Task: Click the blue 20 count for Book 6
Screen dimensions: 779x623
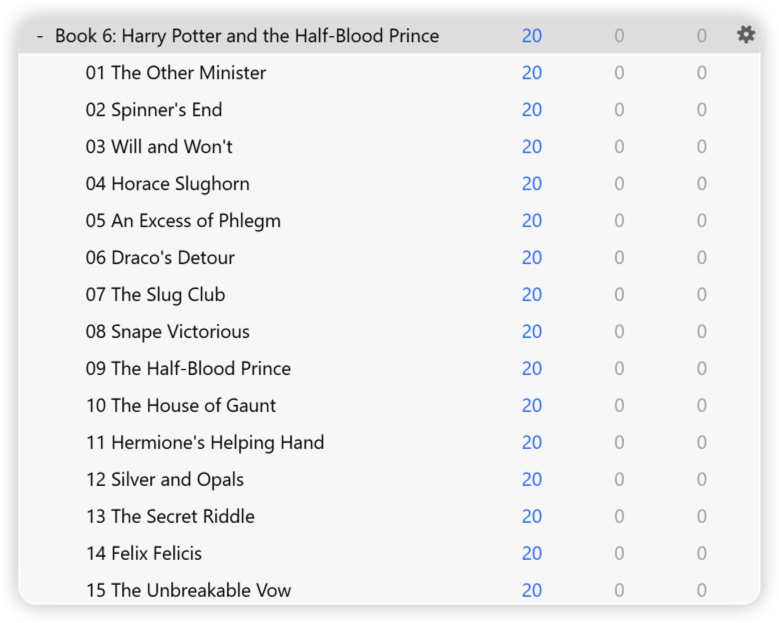Action: (532, 36)
